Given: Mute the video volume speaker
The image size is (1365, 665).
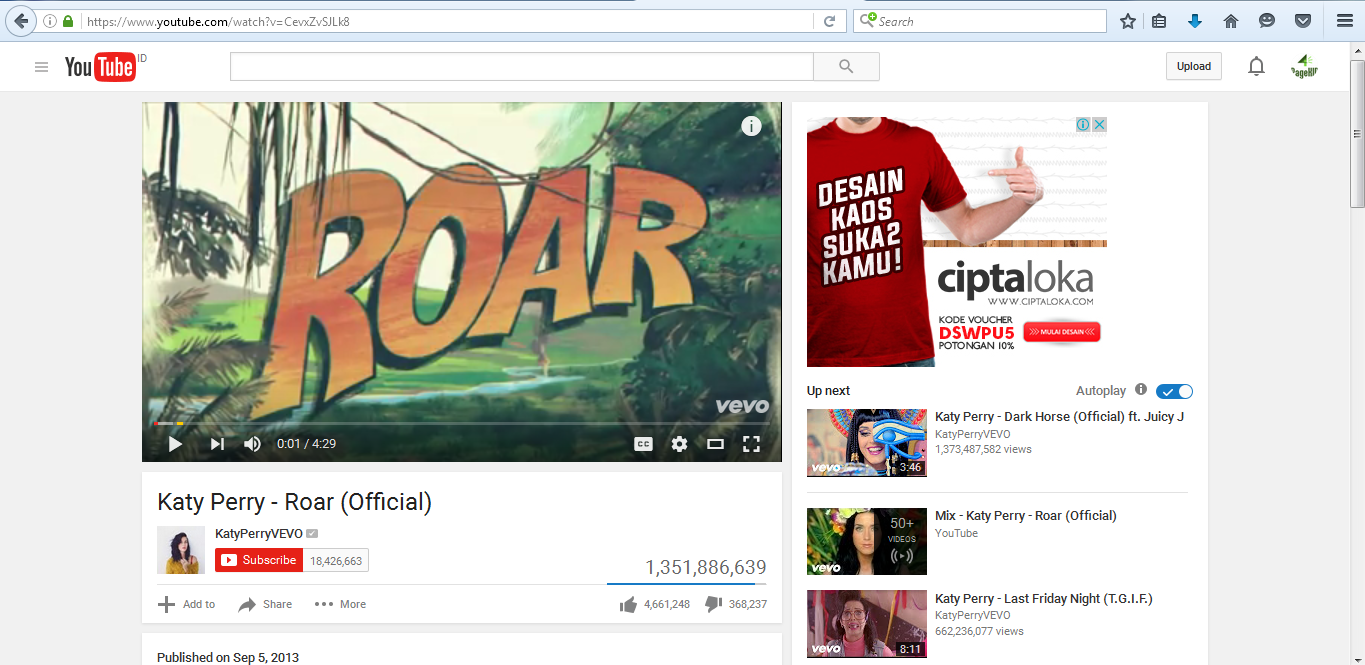Looking at the screenshot, I should [x=252, y=444].
